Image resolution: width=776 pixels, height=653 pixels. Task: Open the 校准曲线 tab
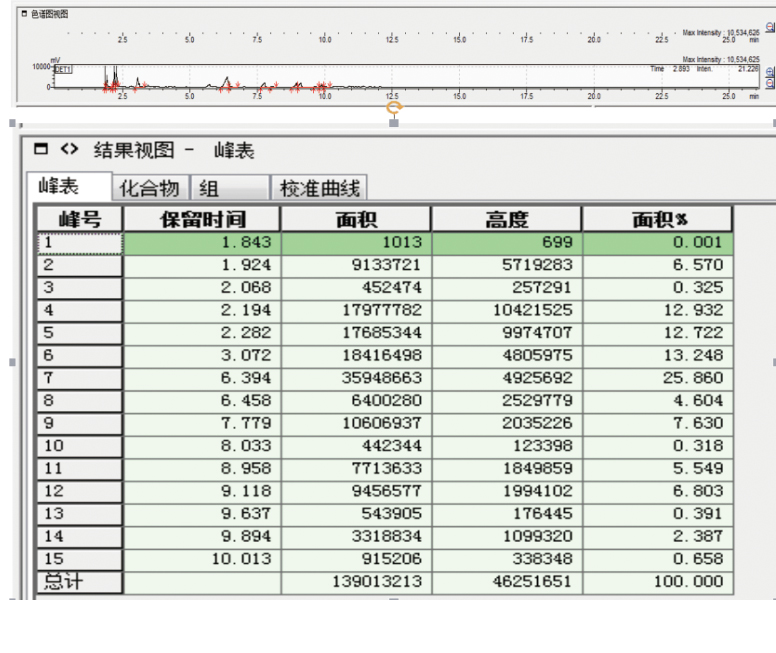coord(319,188)
